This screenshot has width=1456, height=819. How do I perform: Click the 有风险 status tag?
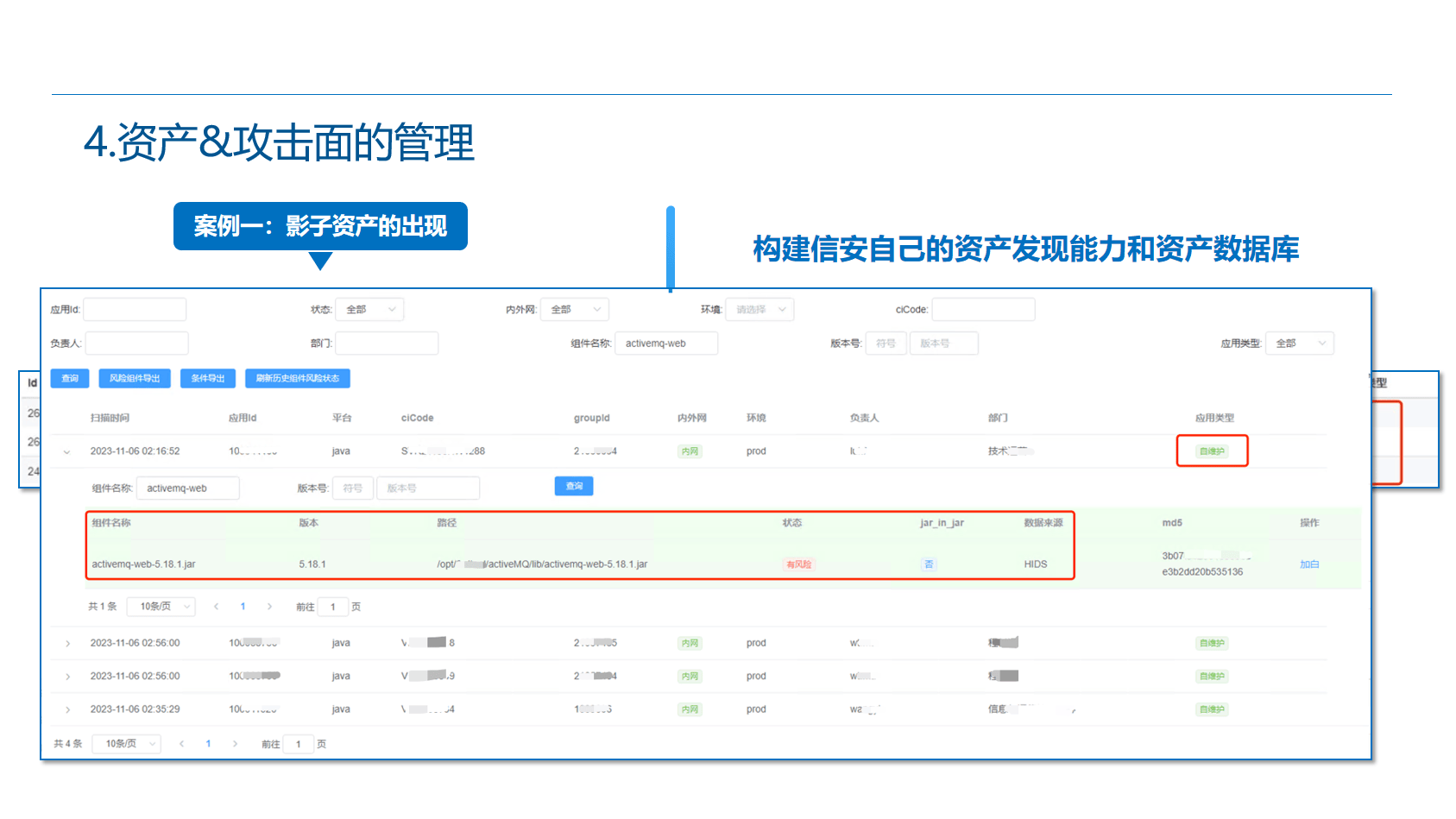(798, 564)
